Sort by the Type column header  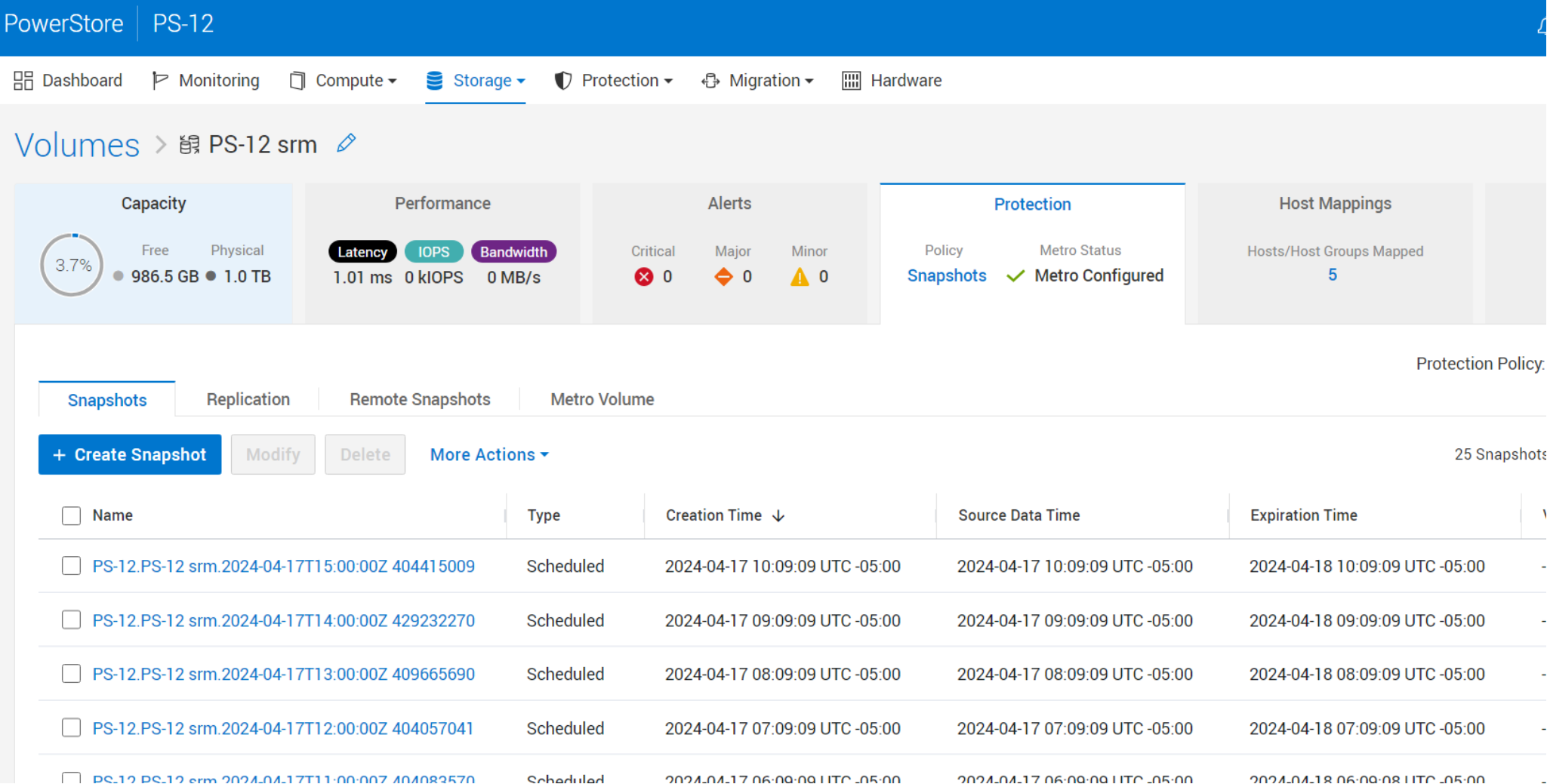point(544,515)
